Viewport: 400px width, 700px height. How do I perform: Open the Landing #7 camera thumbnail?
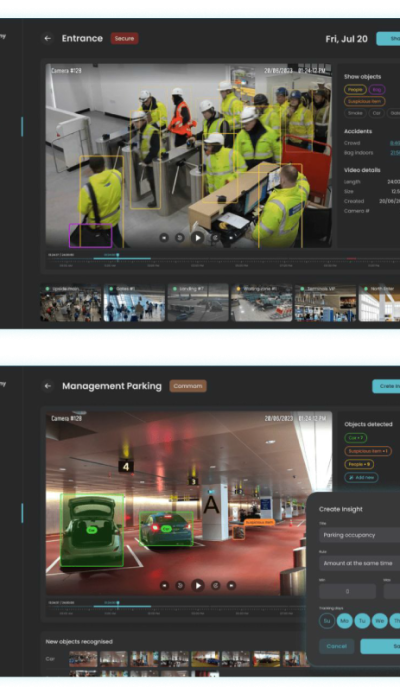(x=198, y=302)
